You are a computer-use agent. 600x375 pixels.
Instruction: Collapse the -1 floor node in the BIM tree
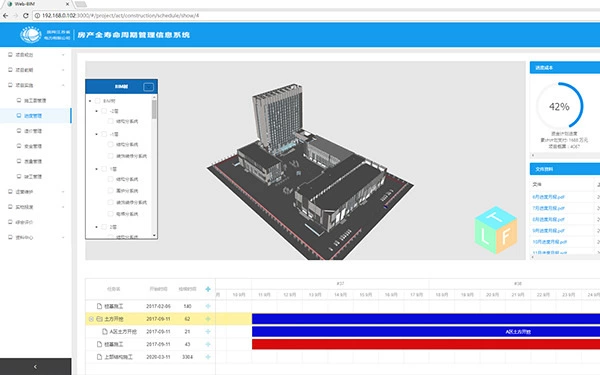pyautogui.click(x=96, y=134)
